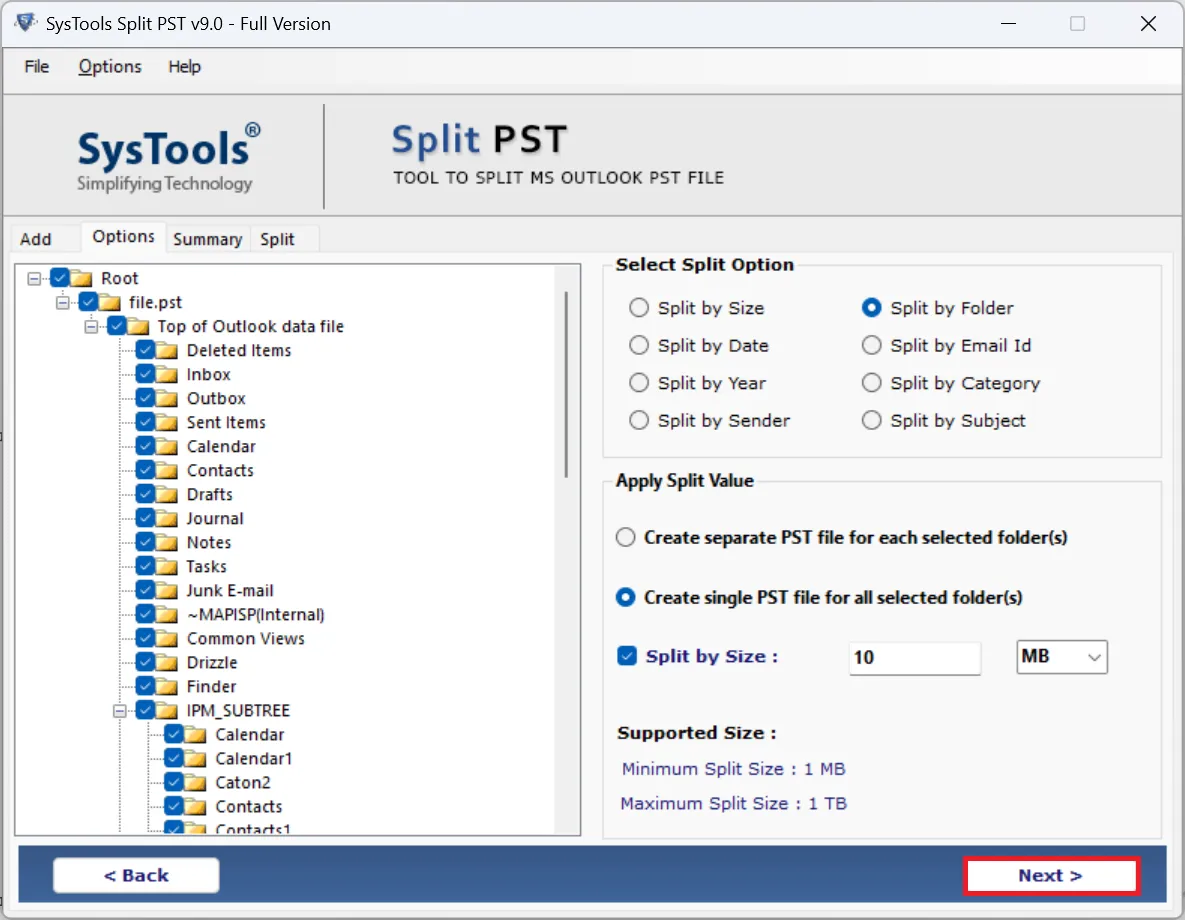This screenshot has height=920, width=1185.
Task: Select the Split by Size radio option
Action: [x=639, y=308]
